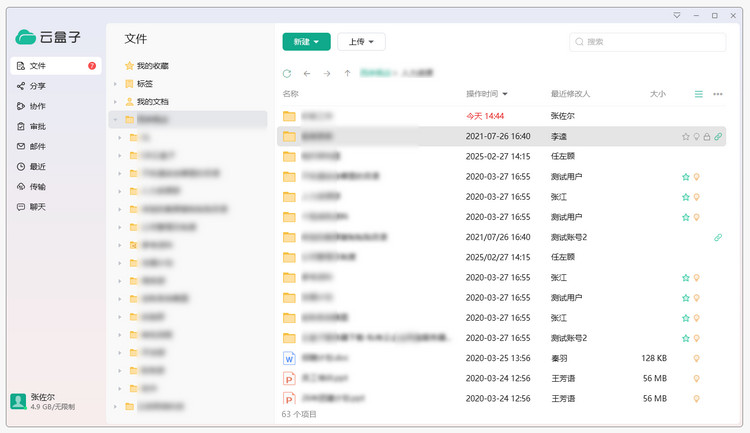Viewport: 750px width, 433px height.
Task: Copy link from 李遠's row link icon
Action: tap(718, 137)
